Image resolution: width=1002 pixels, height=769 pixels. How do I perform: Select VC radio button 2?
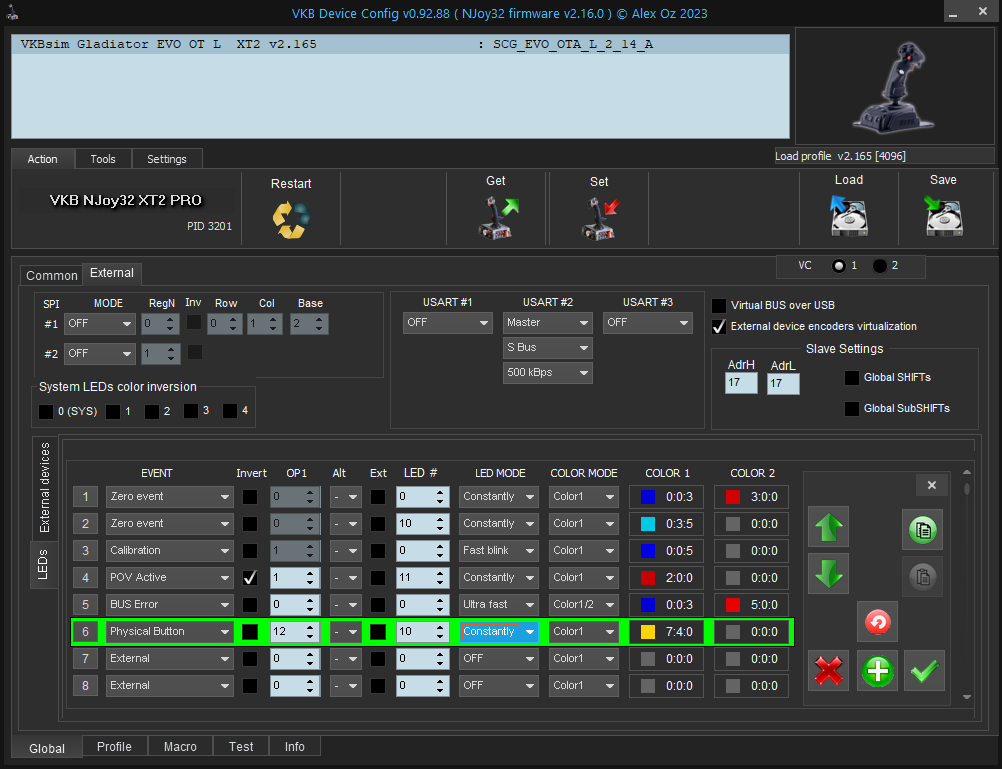pos(880,266)
